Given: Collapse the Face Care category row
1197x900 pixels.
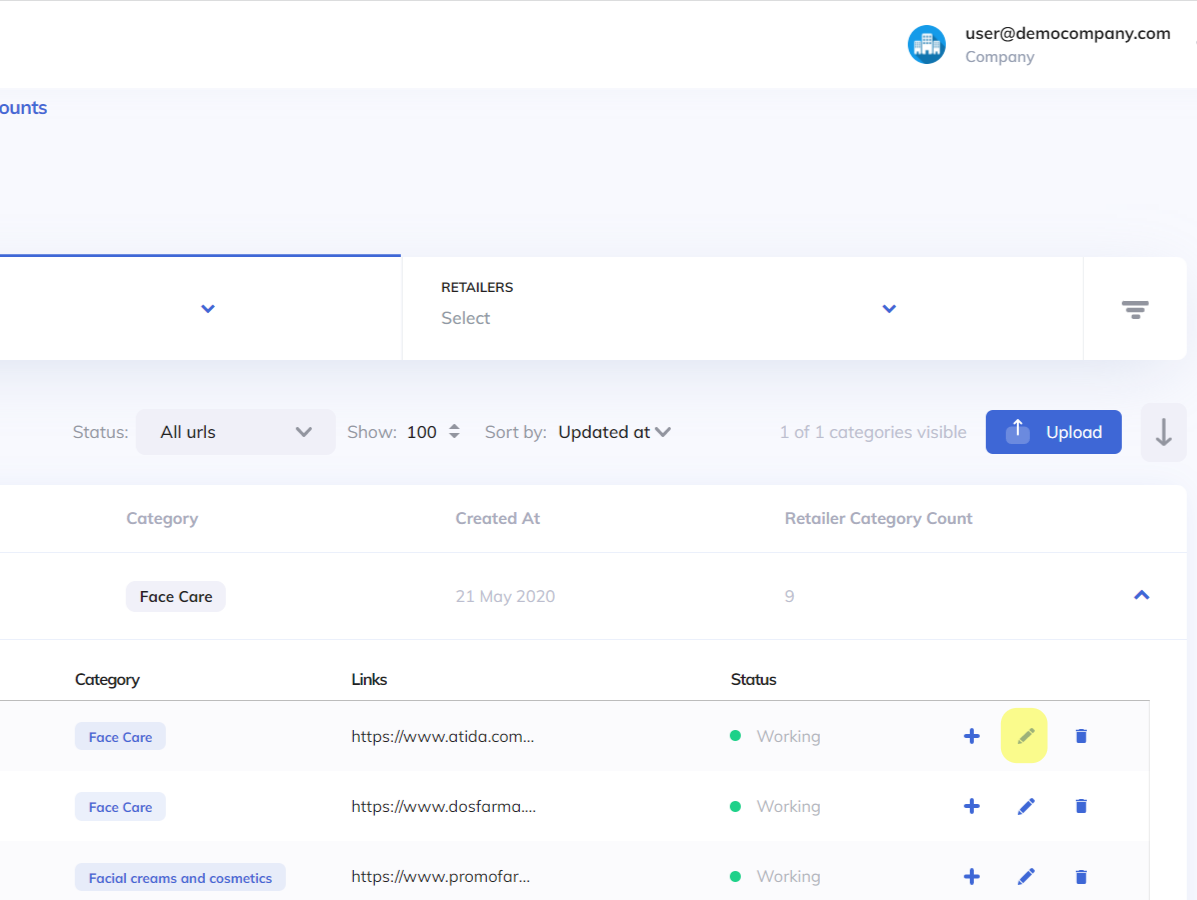Looking at the screenshot, I should pyautogui.click(x=1141, y=596).
